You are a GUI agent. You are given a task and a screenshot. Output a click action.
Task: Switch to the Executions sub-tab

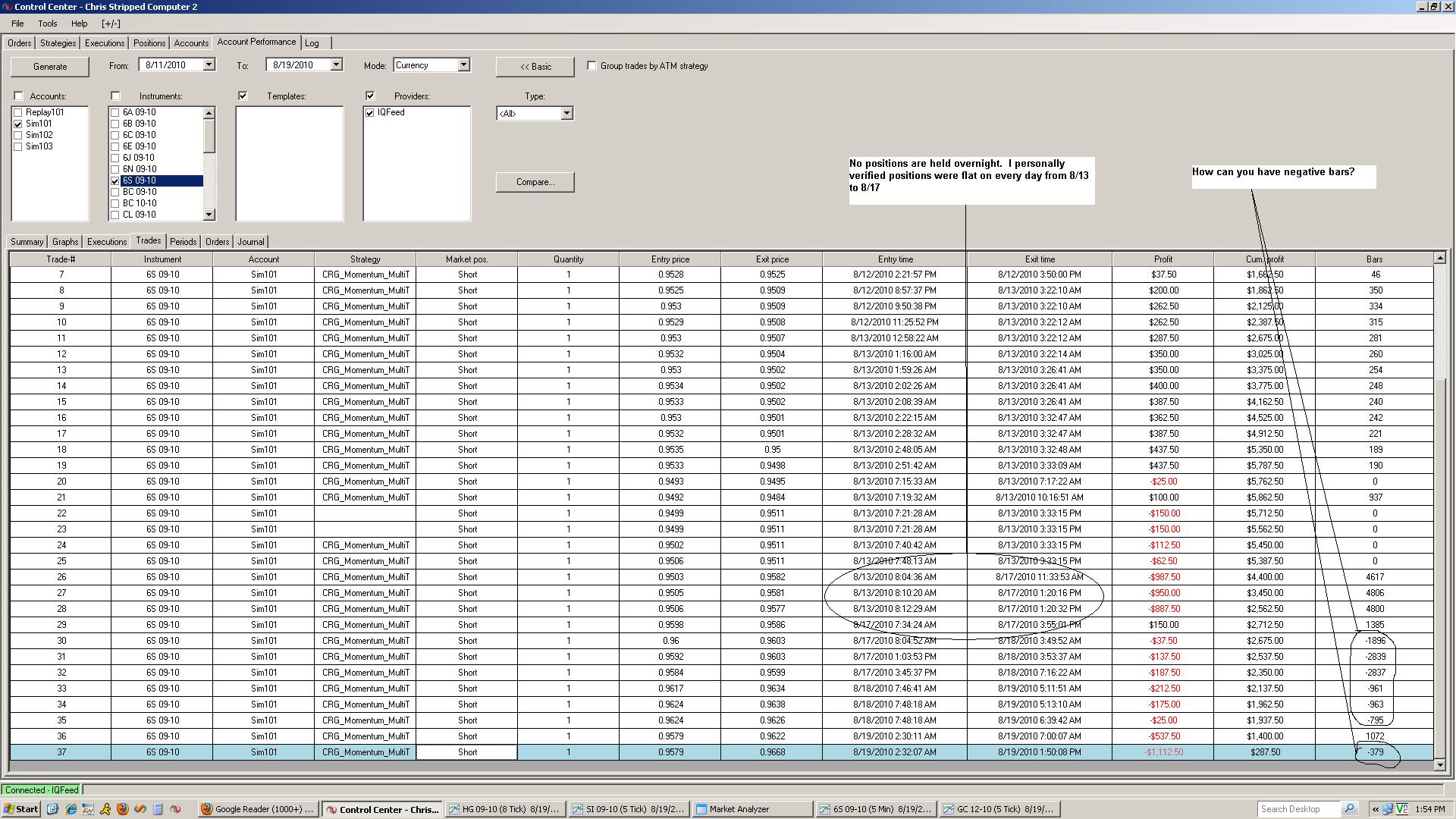point(106,242)
